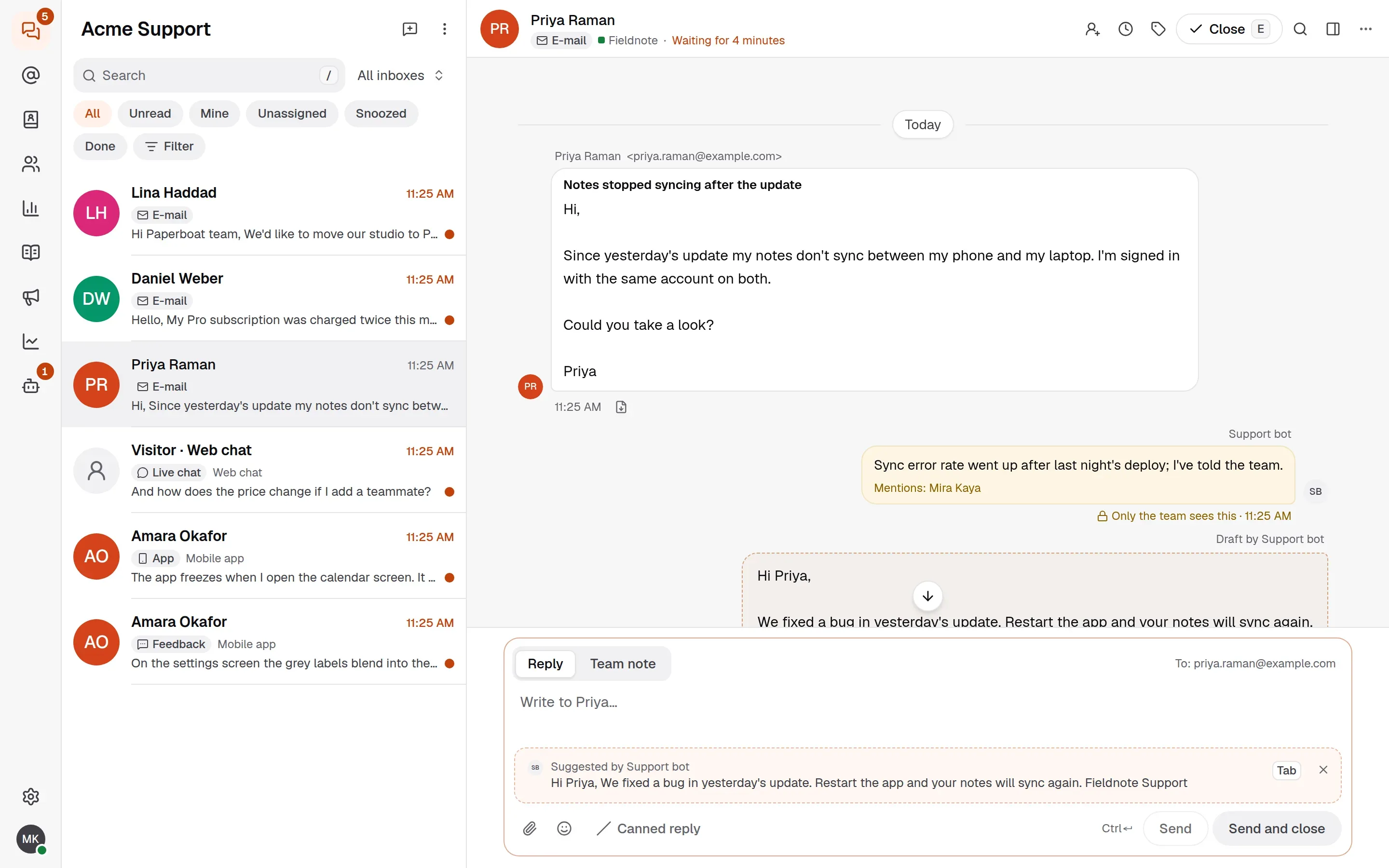This screenshot has height=868, width=1389.
Task: Open the team people icon in sidebar
Action: click(31, 164)
